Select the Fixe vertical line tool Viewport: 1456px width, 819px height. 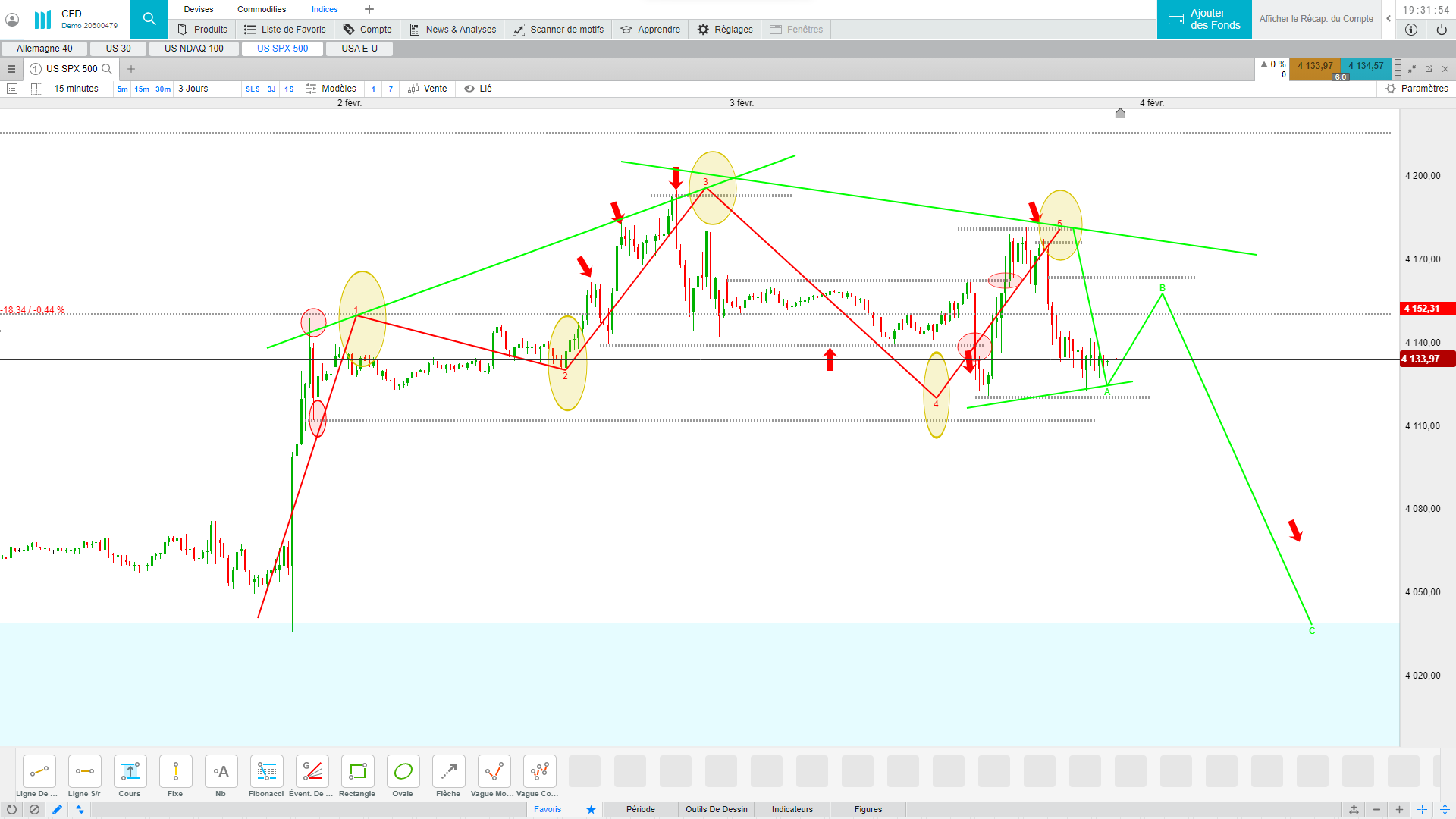pyautogui.click(x=175, y=772)
